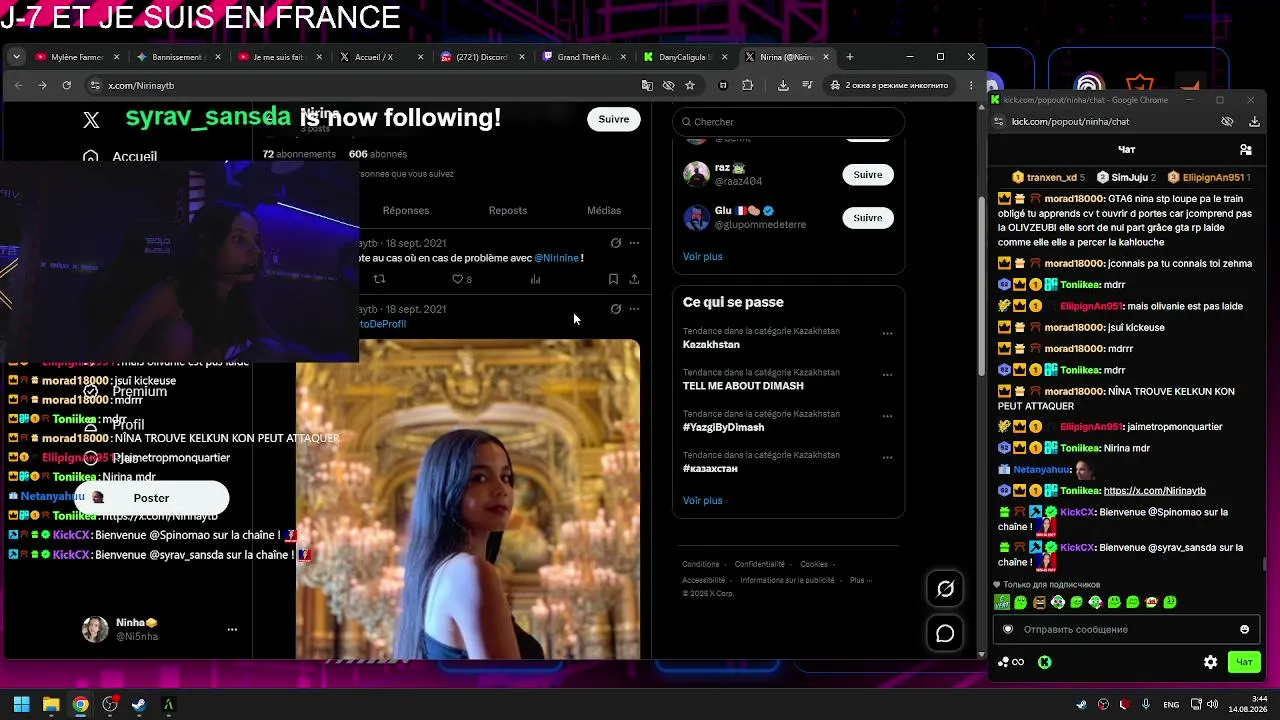This screenshot has width=1280, height=720.
Task: Click the Grok icon on the first post
Action: click(x=616, y=243)
